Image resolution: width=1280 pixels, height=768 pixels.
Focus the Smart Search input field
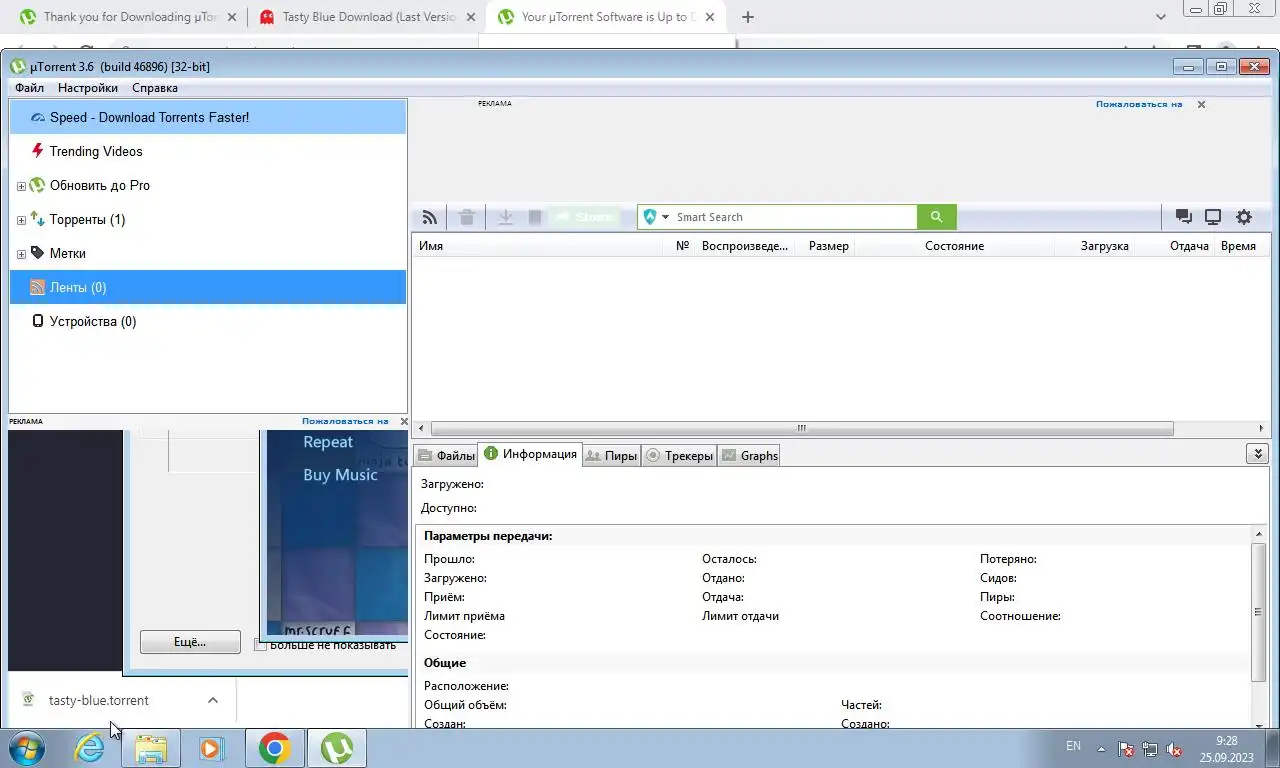[x=795, y=217]
